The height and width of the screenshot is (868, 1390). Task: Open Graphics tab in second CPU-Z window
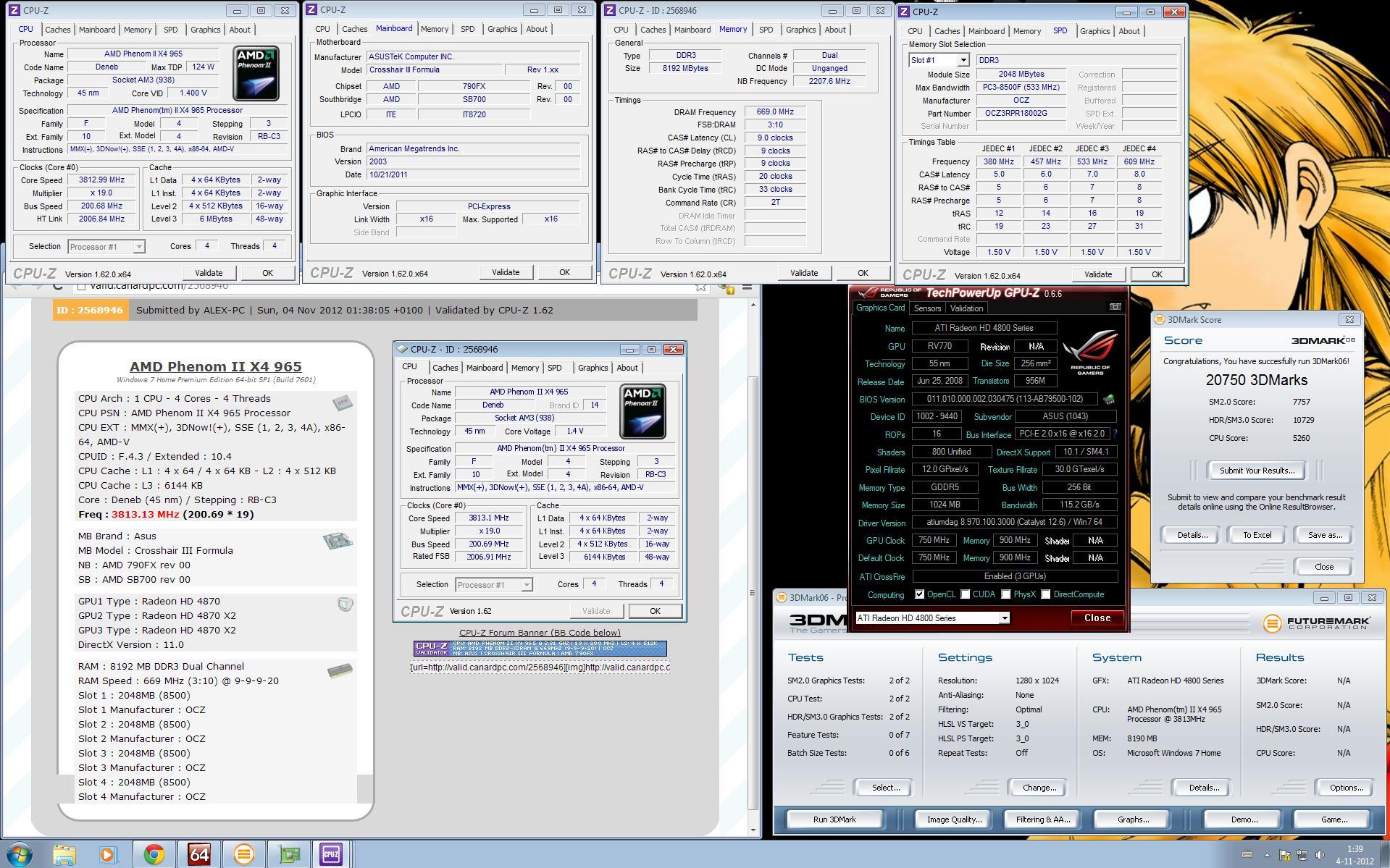click(502, 29)
